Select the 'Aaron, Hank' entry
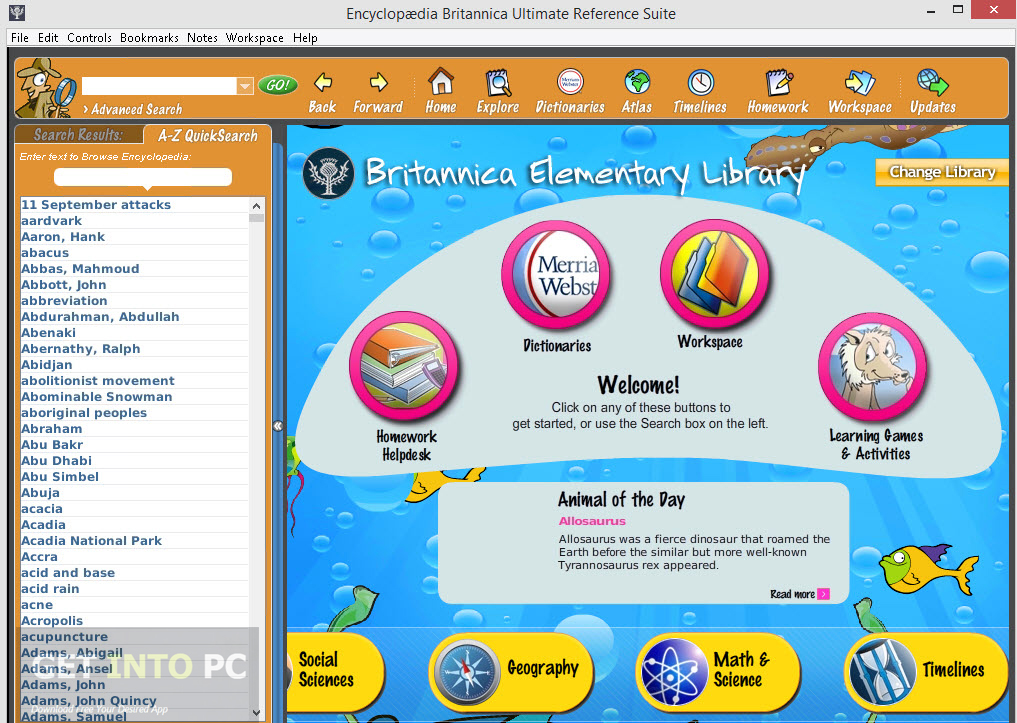The image size is (1017, 723). (x=134, y=237)
